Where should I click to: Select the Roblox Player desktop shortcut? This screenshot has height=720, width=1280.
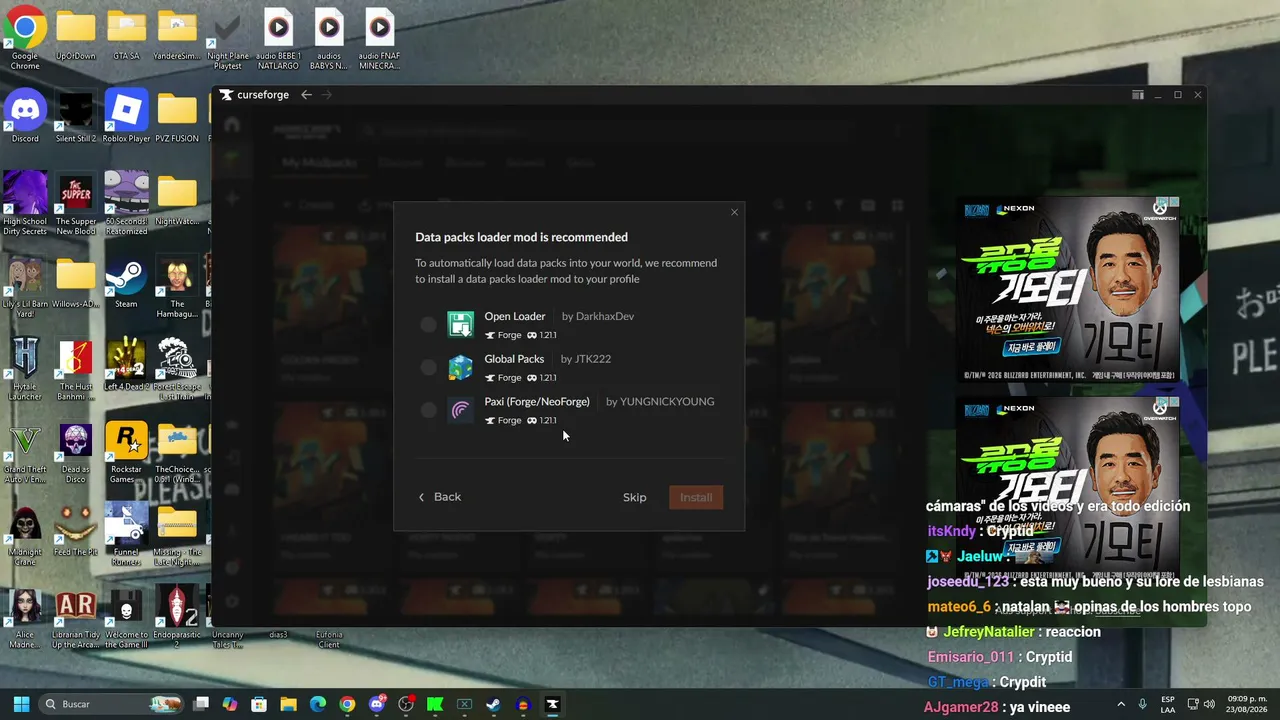point(126,116)
